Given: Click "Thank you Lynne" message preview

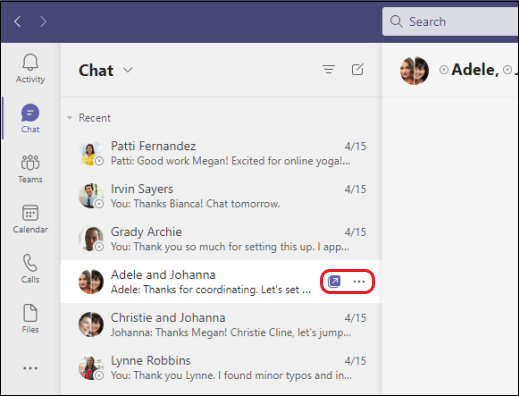Looking at the screenshot, I should (x=231, y=375).
